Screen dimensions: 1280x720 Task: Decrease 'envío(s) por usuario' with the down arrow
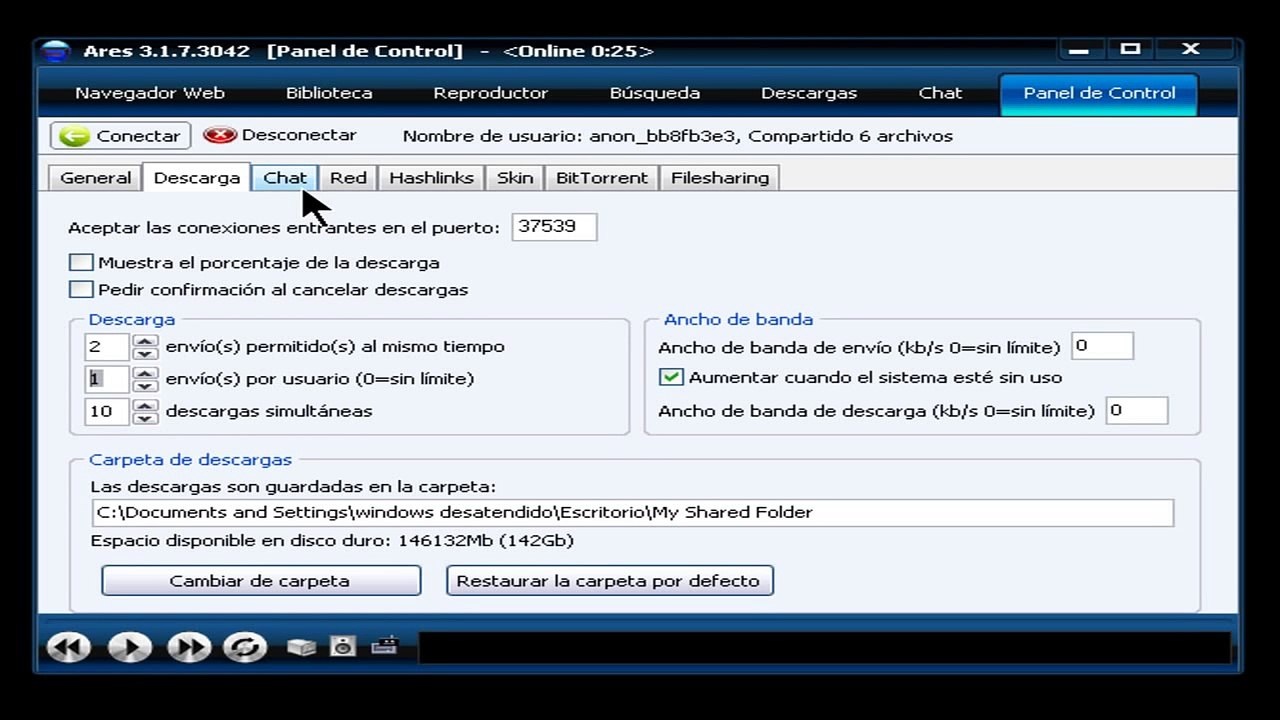146,385
